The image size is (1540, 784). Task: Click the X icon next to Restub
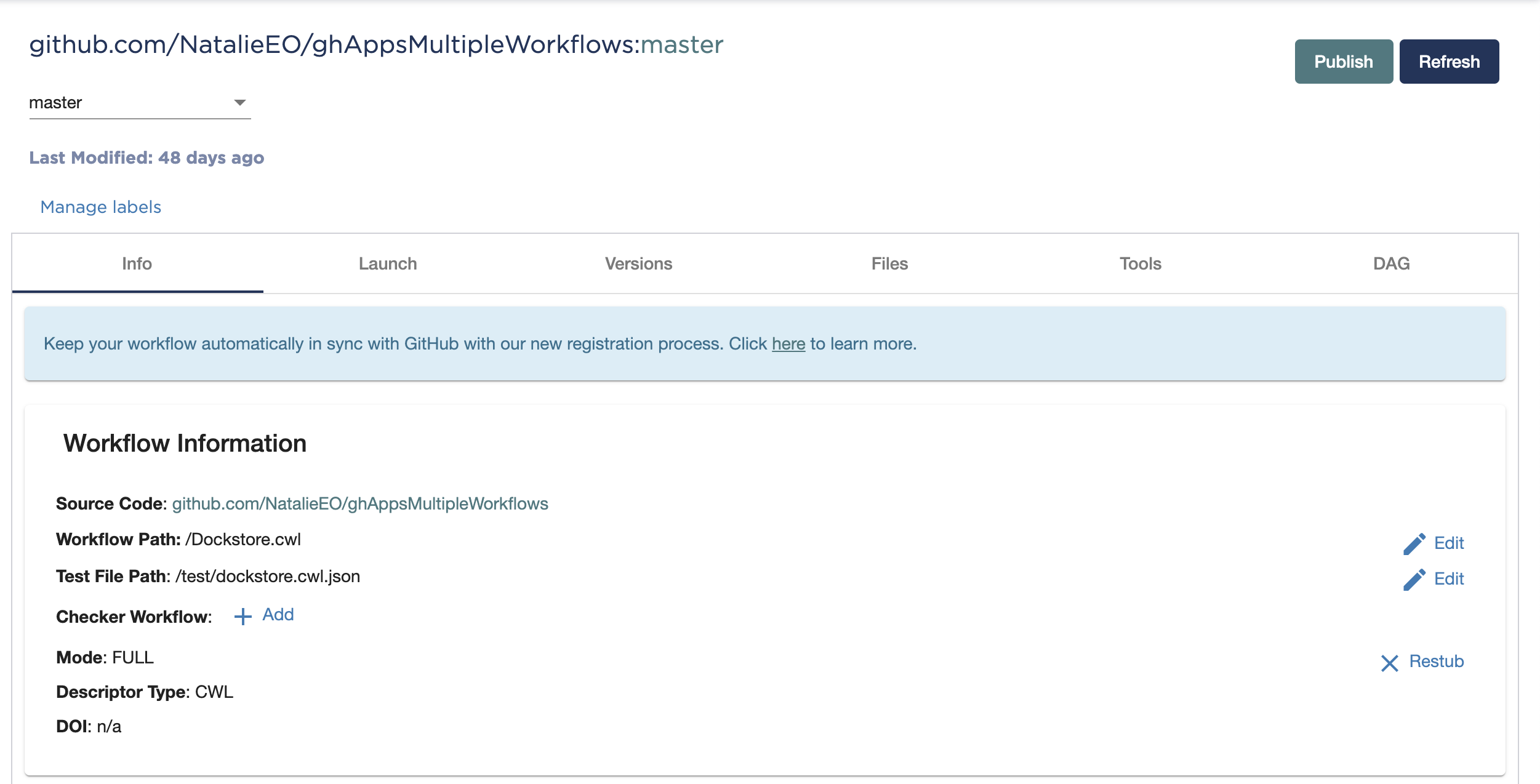click(x=1389, y=663)
